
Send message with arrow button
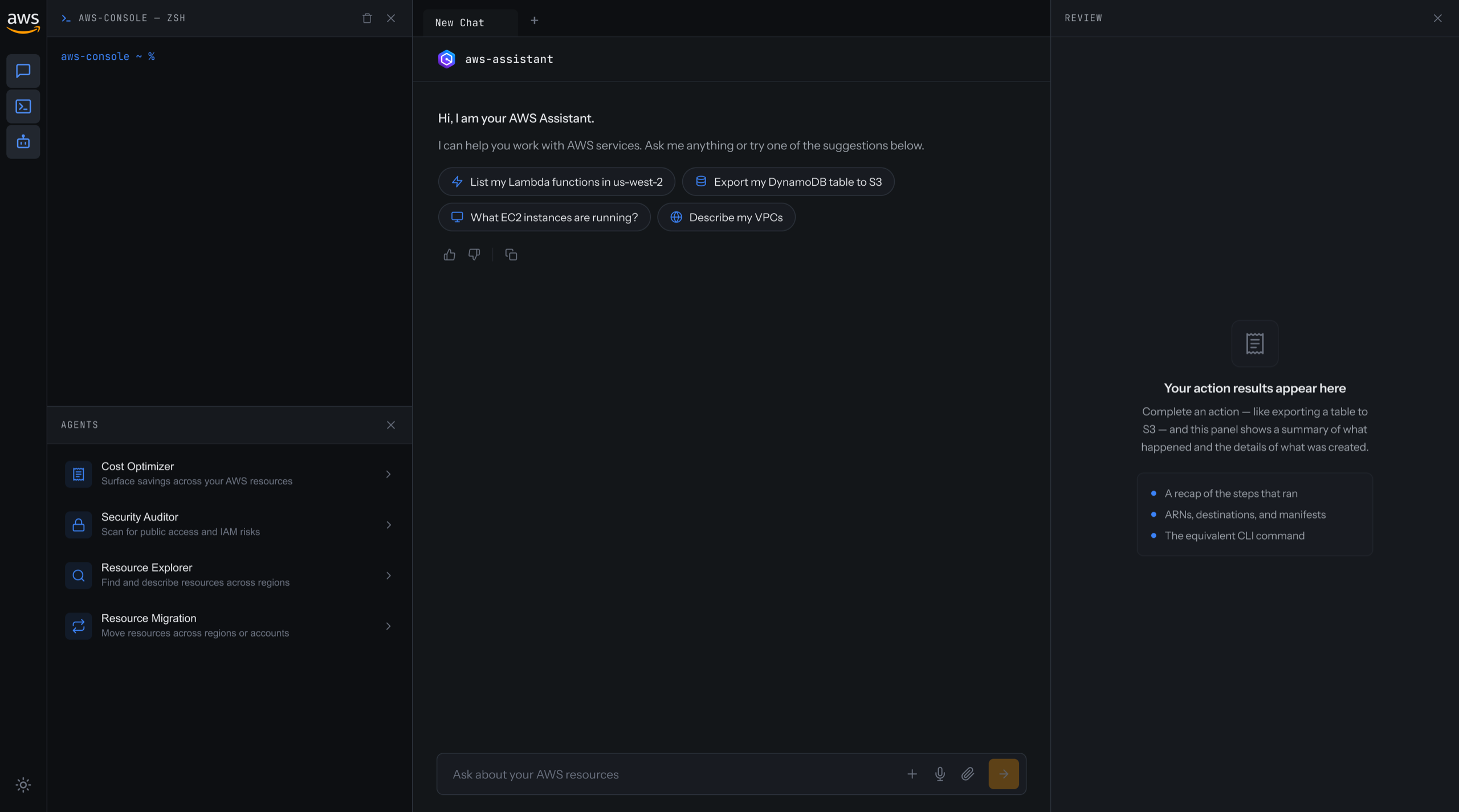[1004, 774]
